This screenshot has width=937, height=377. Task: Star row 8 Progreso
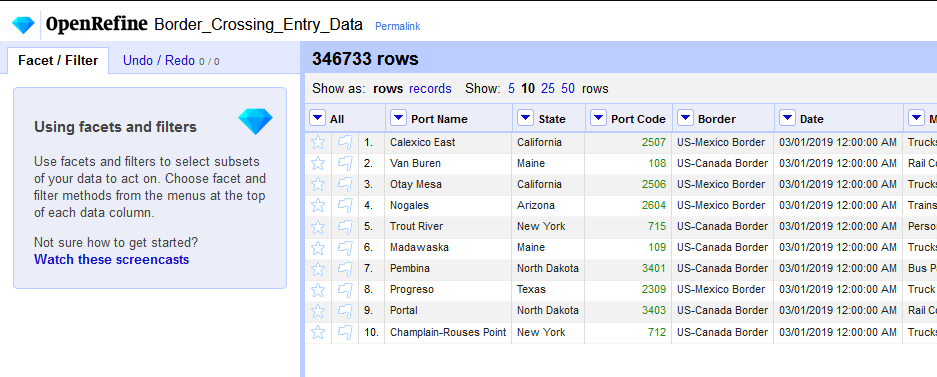(x=319, y=289)
